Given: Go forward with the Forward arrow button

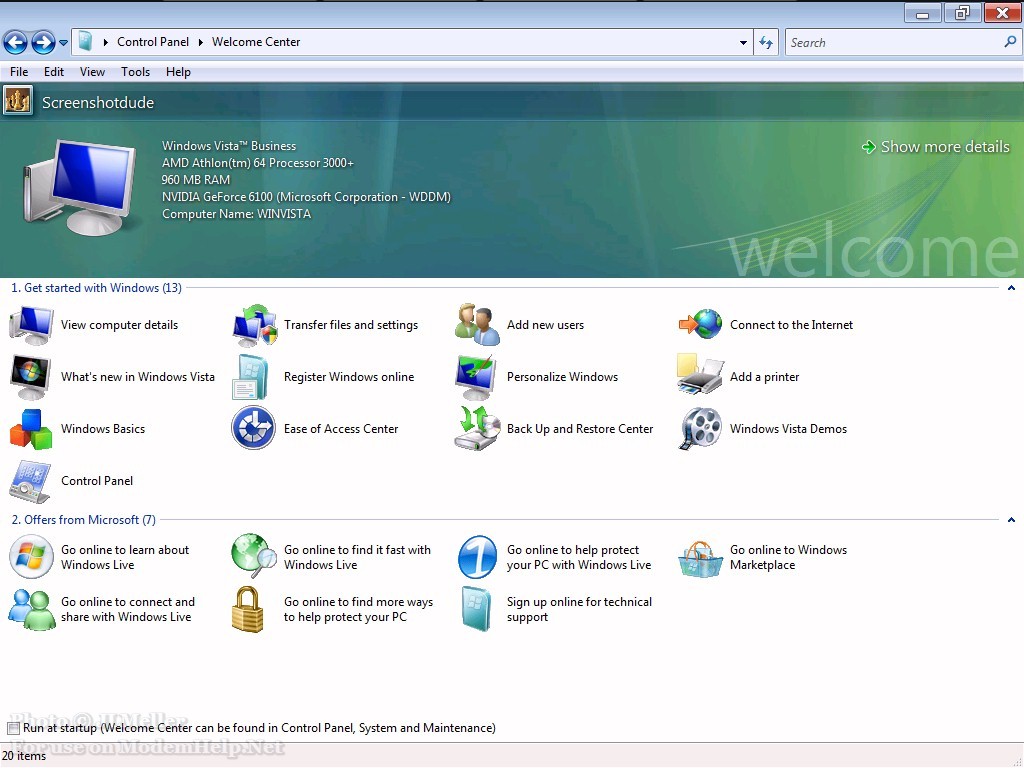Looking at the screenshot, I should [x=43, y=42].
